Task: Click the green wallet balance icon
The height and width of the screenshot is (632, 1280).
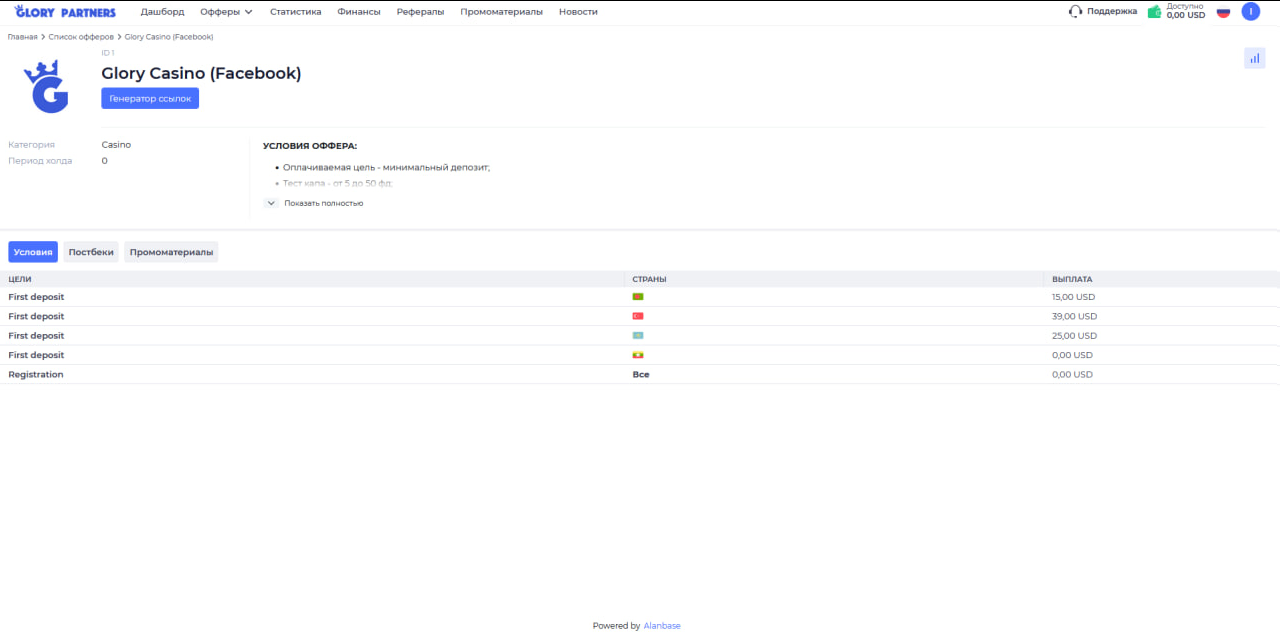Action: (1154, 12)
